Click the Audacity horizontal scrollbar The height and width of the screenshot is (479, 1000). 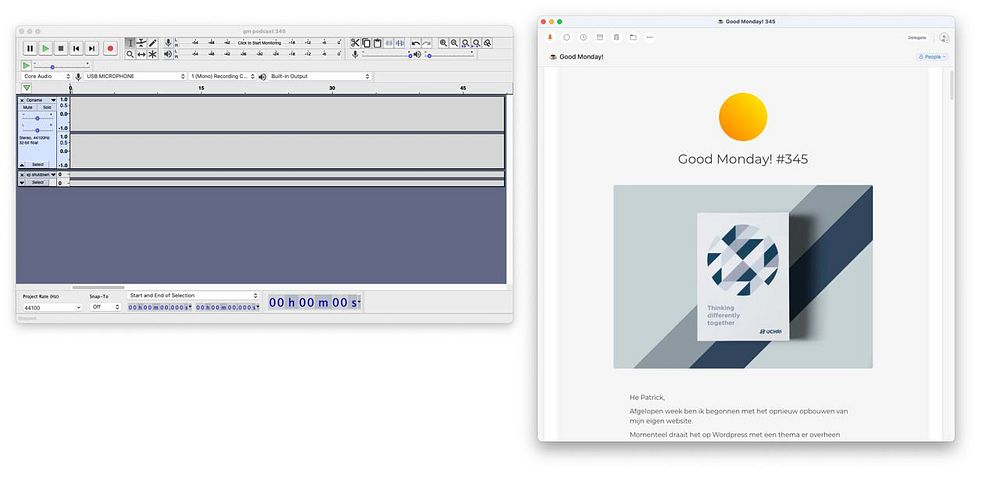(x=98, y=288)
